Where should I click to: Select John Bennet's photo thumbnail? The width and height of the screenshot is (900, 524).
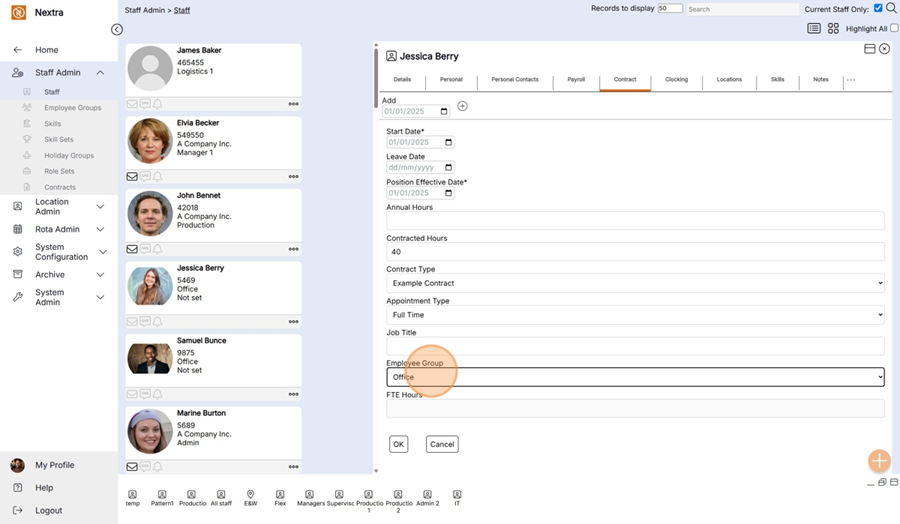point(150,214)
